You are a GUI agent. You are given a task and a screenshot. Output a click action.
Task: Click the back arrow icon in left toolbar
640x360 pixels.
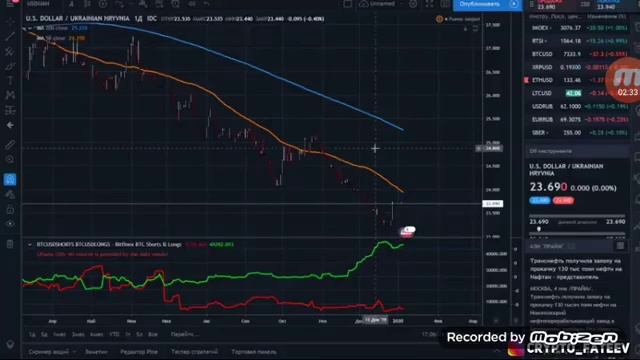click(10, 125)
